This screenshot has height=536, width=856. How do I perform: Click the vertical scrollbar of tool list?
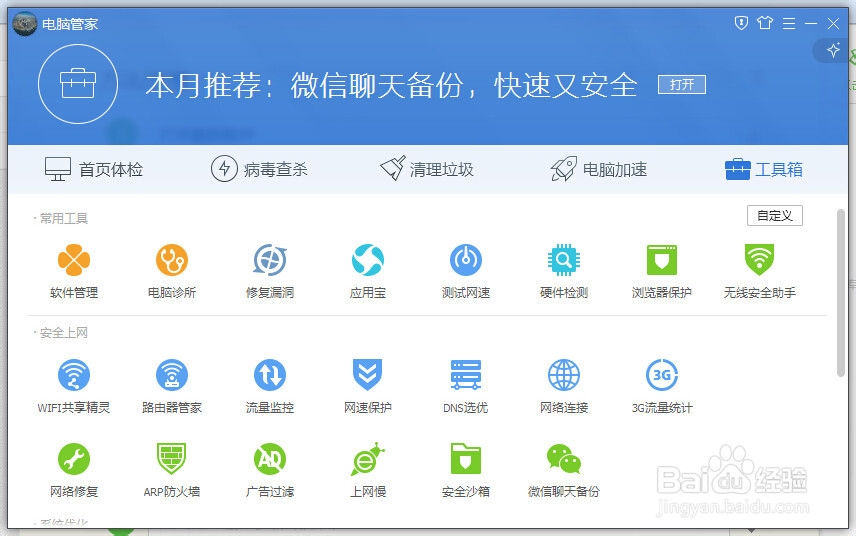[841, 293]
